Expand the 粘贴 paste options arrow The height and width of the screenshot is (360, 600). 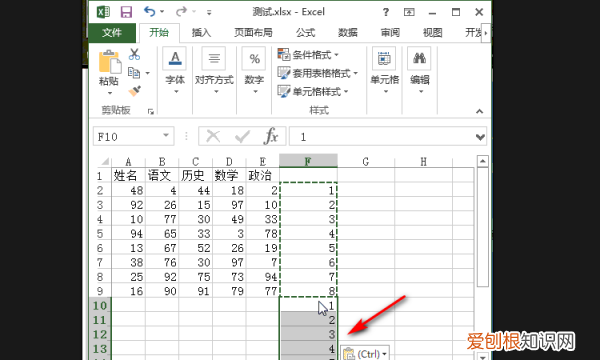click(x=110, y=93)
